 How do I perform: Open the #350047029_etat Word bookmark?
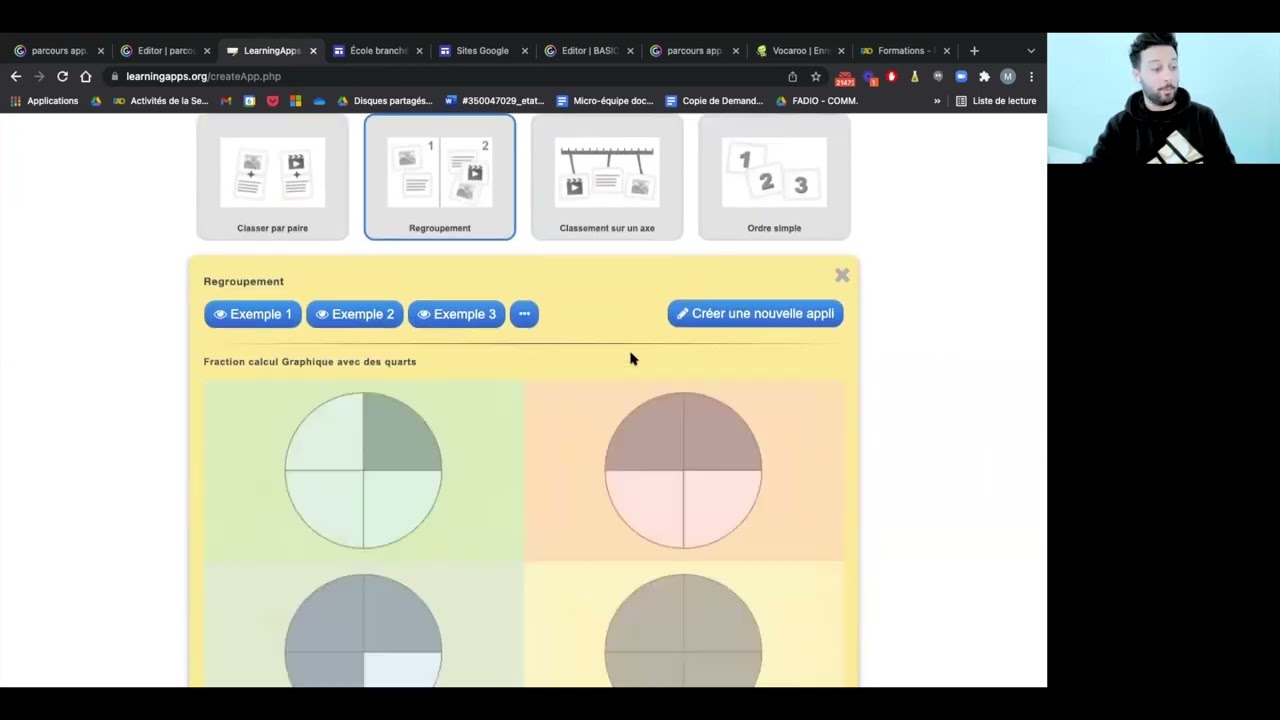tap(495, 100)
